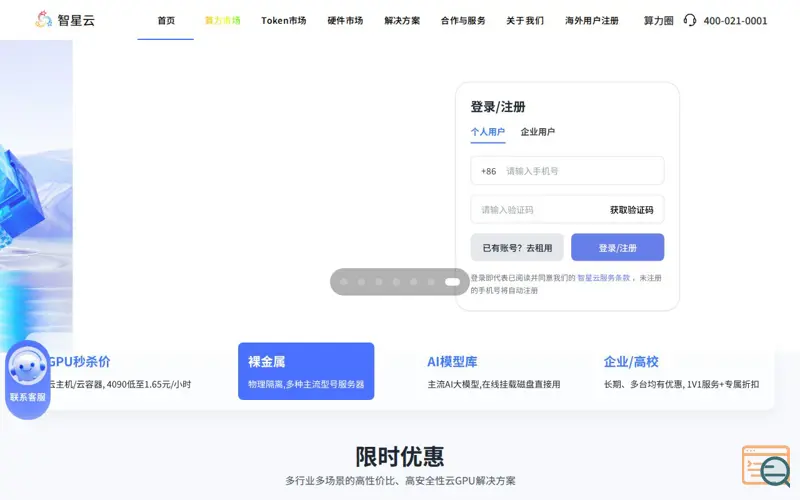This screenshot has width=800, height=500.
Task: Click the 登录/注册 panel title
Action: coord(498,107)
